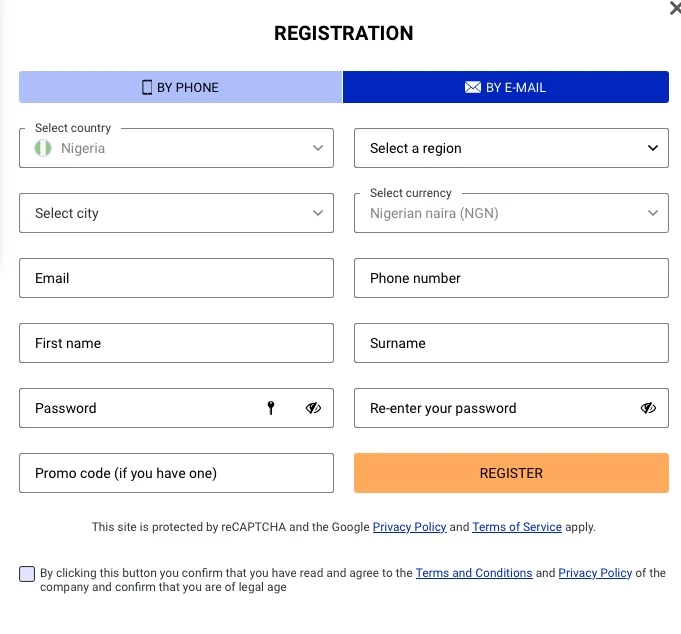Open the Terms and Conditions link
681x634 pixels.
[474, 573]
